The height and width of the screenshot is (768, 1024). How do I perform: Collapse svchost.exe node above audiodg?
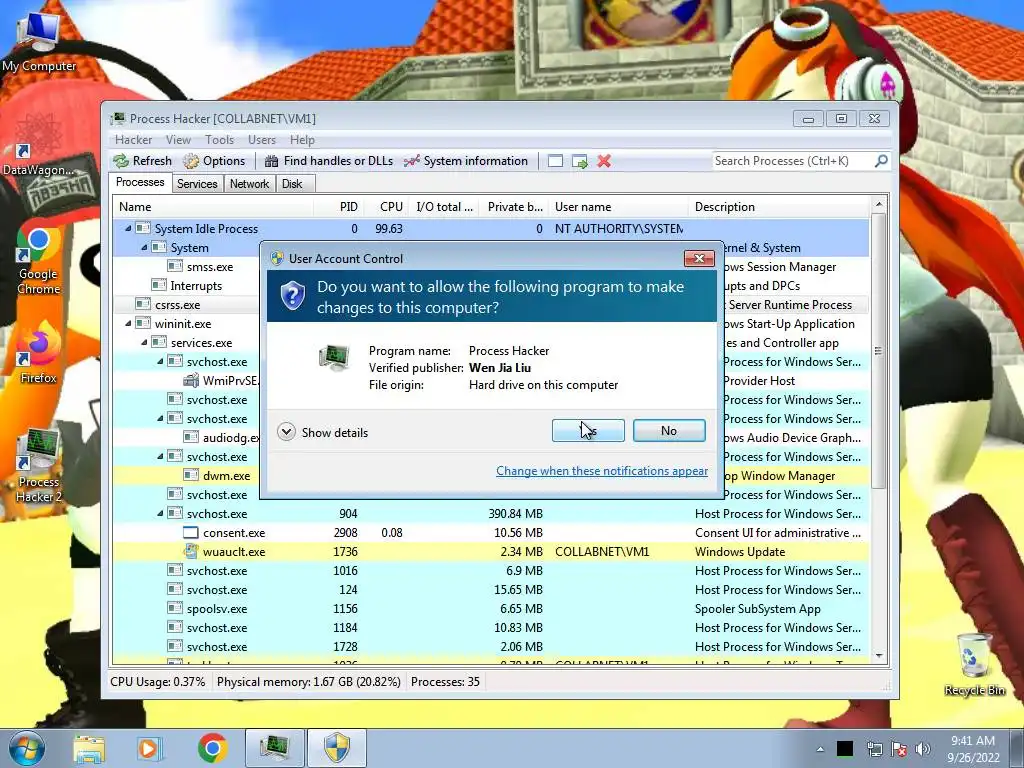point(160,418)
